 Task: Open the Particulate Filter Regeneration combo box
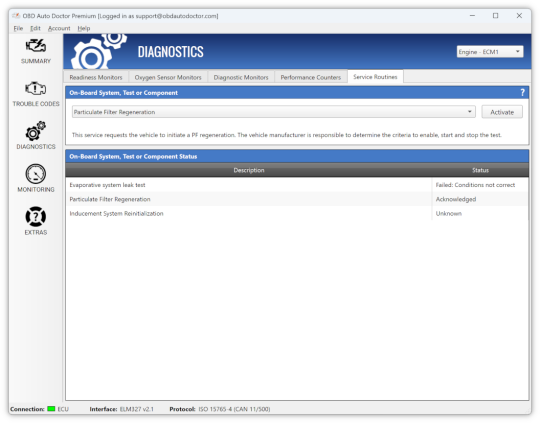click(273, 112)
